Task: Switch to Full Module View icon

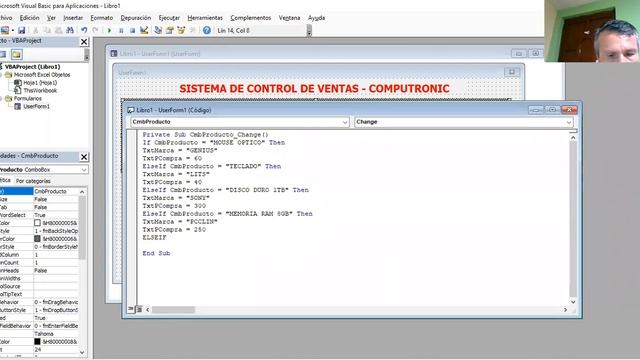Action: [x=139, y=309]
